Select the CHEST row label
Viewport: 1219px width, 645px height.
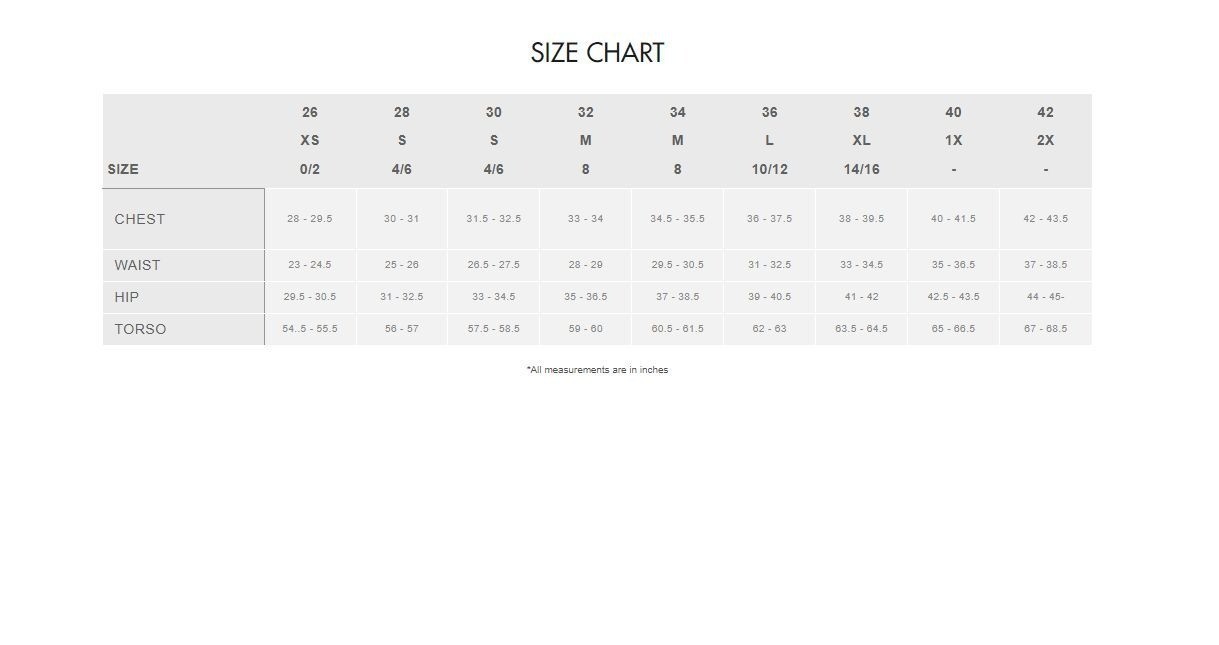point(140,219)
